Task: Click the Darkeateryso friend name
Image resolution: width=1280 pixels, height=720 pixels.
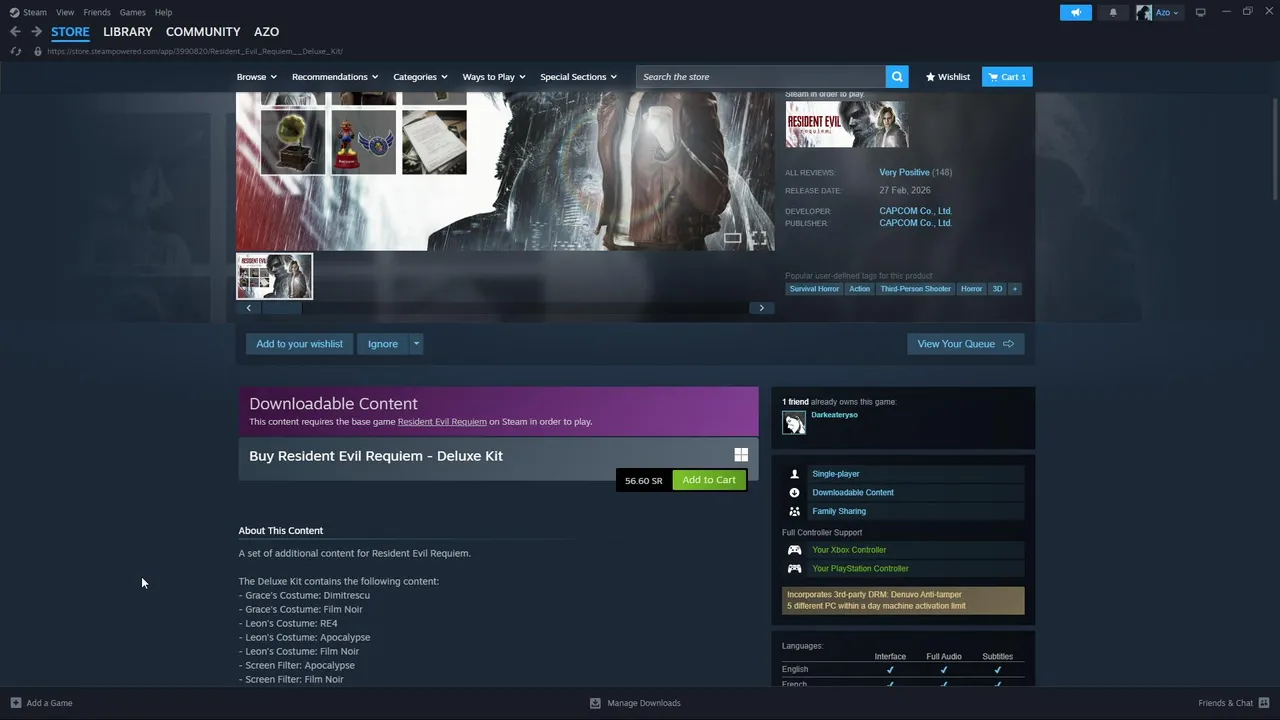Action: [x=834, y=415]
